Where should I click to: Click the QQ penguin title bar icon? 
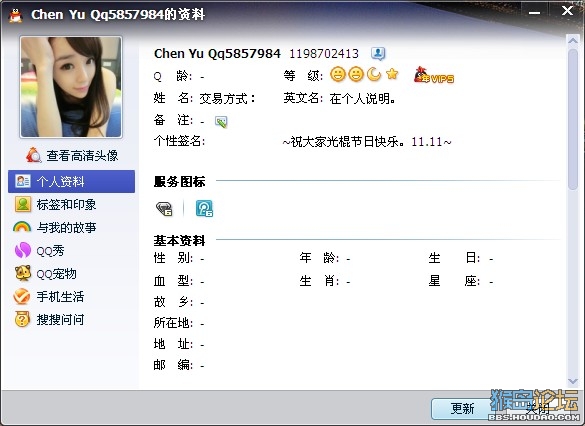coord(15,15)
